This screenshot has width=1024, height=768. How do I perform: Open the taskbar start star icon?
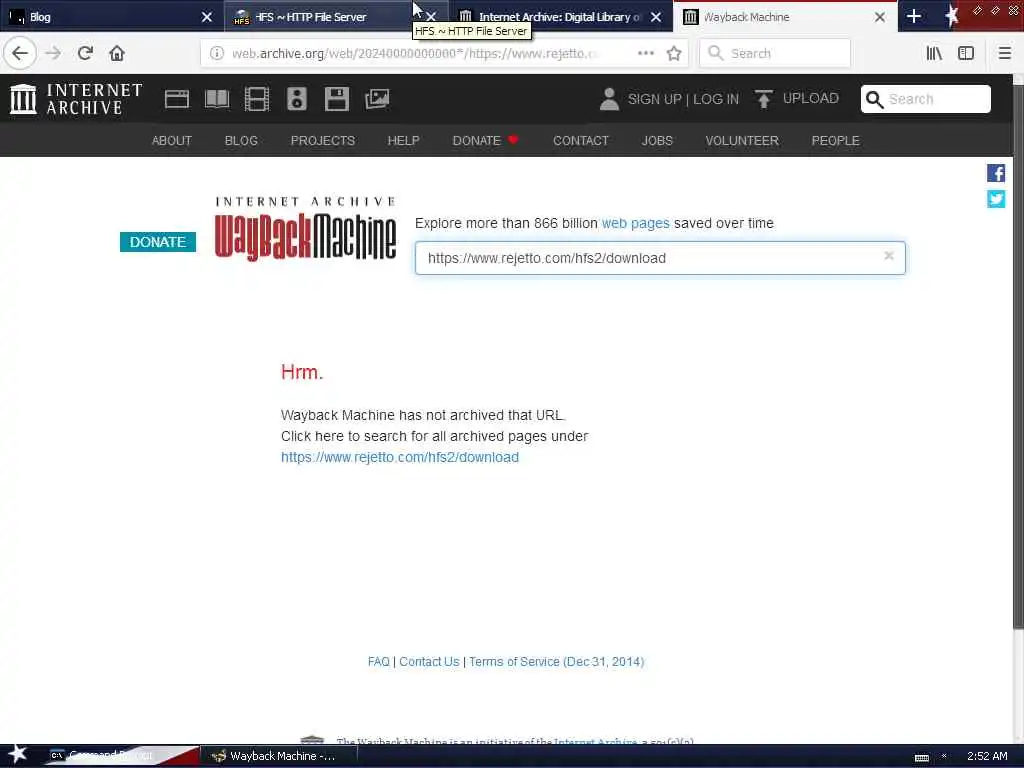point(17,754)
